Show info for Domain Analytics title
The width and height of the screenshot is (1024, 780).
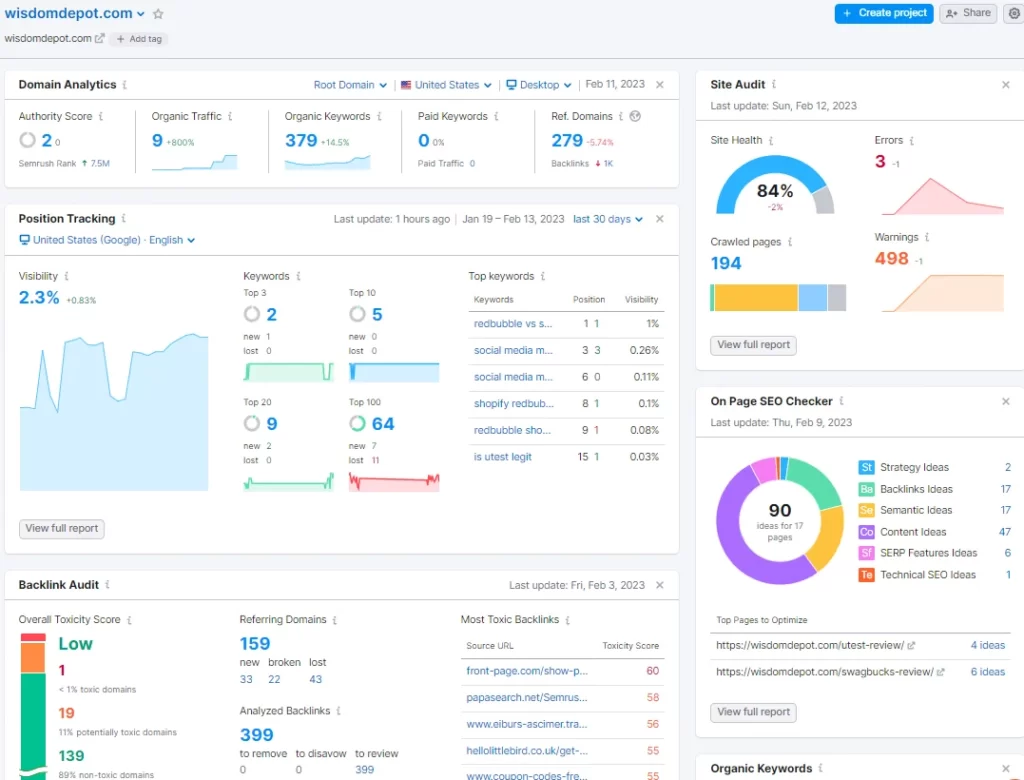pyautogui.click(x=125, y=85)
